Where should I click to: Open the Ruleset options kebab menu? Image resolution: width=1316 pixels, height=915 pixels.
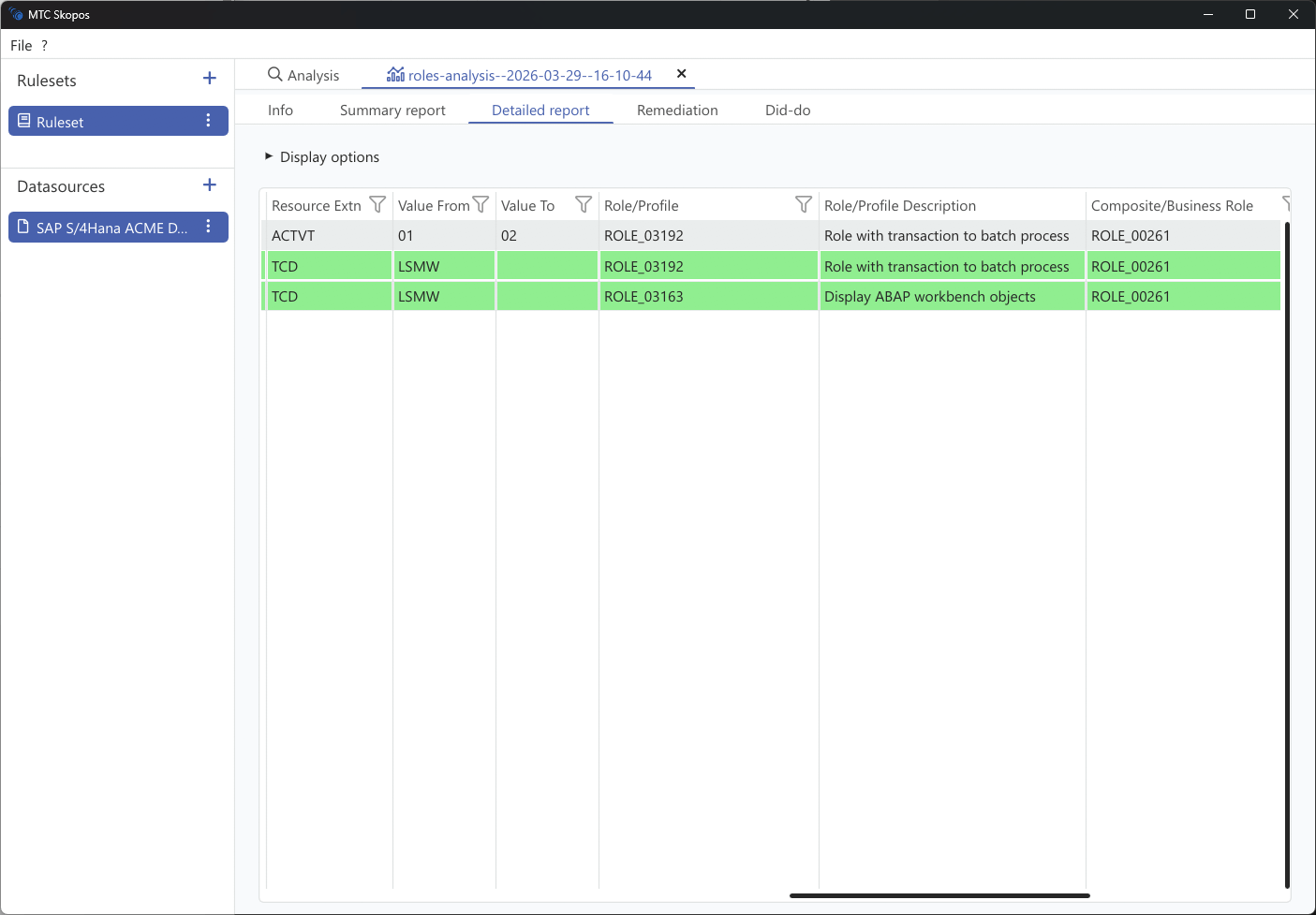click(208, 120)
